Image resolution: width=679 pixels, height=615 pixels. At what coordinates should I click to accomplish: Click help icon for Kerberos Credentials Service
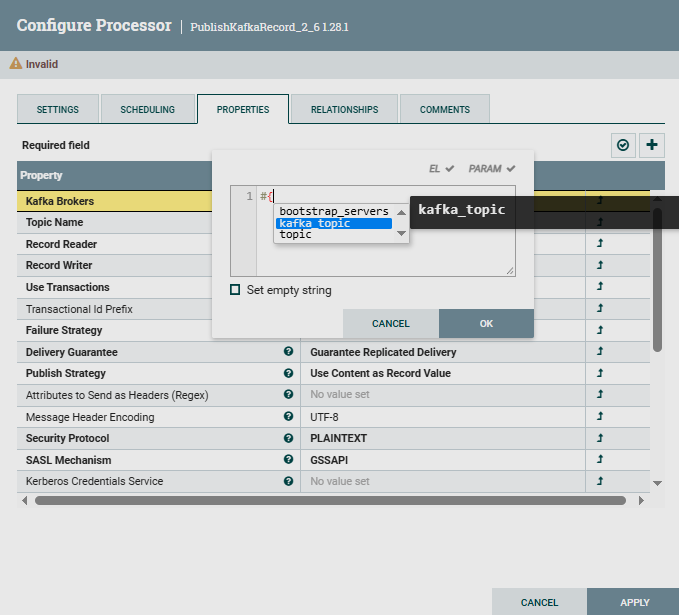(288, 481)
